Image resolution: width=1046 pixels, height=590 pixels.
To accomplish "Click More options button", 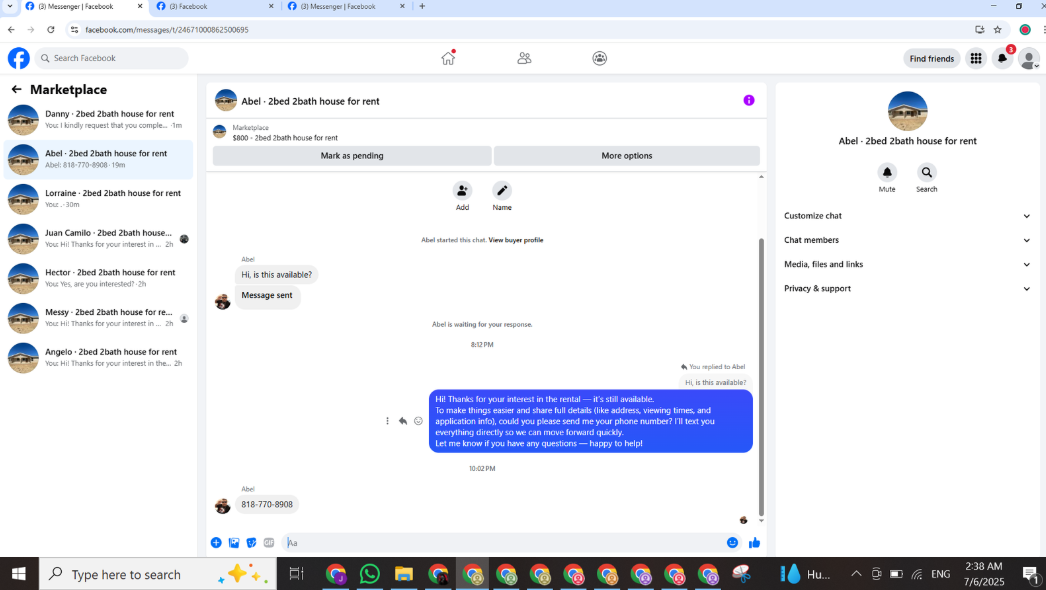I will coord(626,156).
